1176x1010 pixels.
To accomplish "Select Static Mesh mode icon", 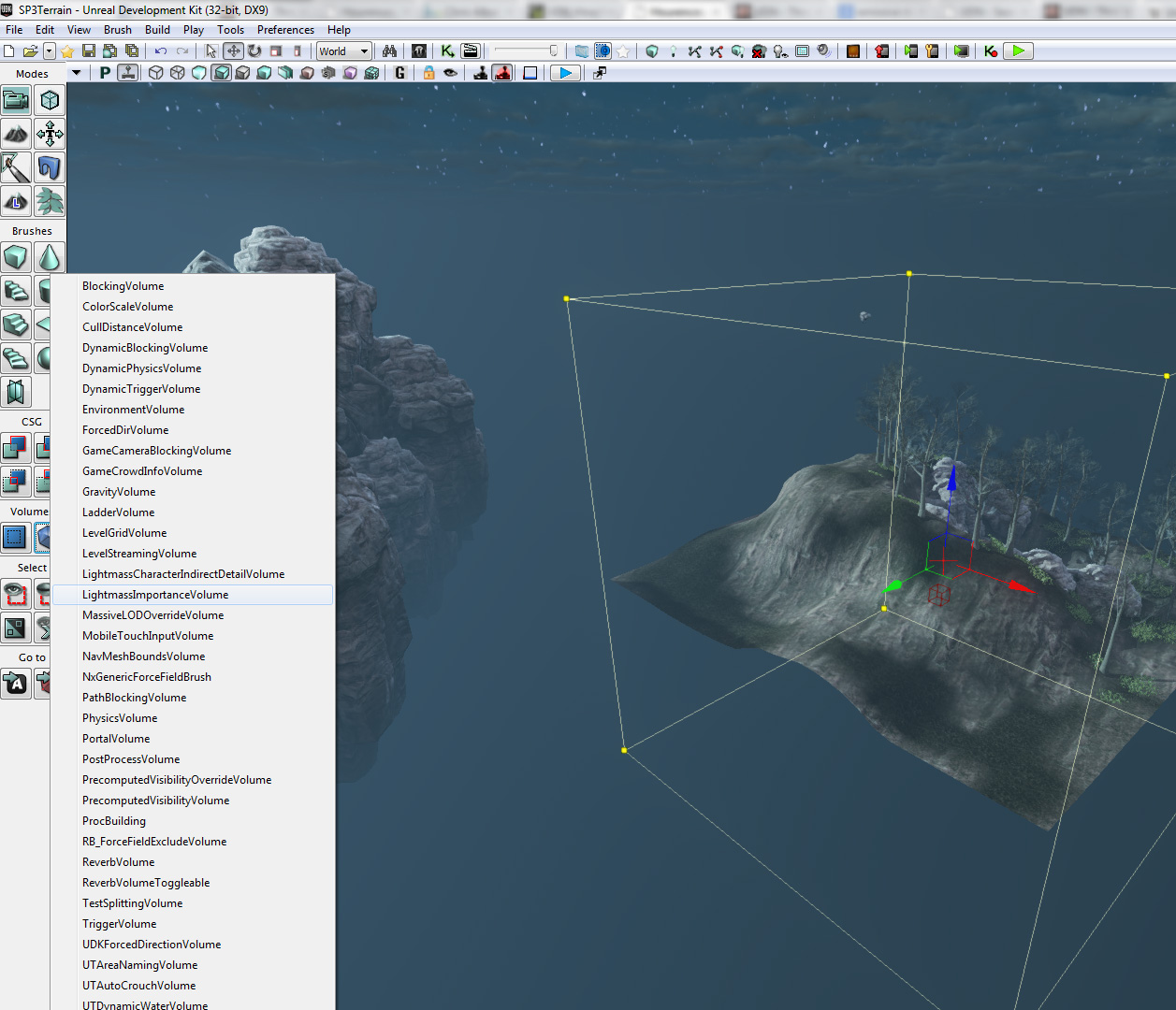I will tap(50, 167).
